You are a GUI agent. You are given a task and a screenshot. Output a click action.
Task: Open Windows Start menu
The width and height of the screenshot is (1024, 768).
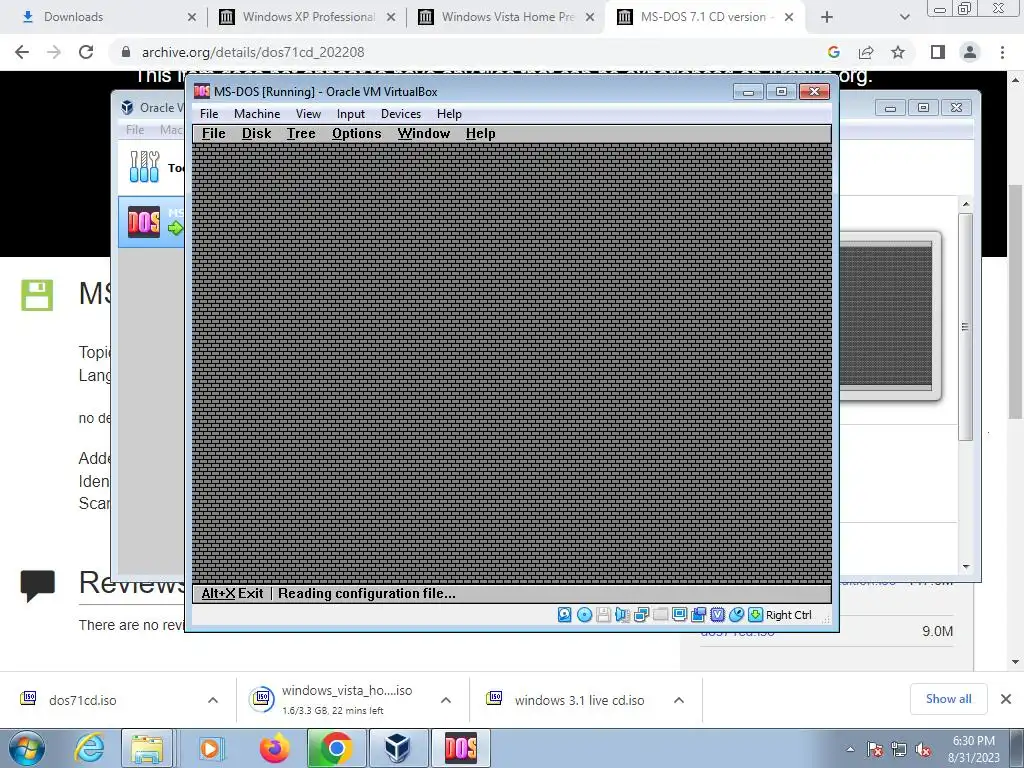(x=26, y=748)
